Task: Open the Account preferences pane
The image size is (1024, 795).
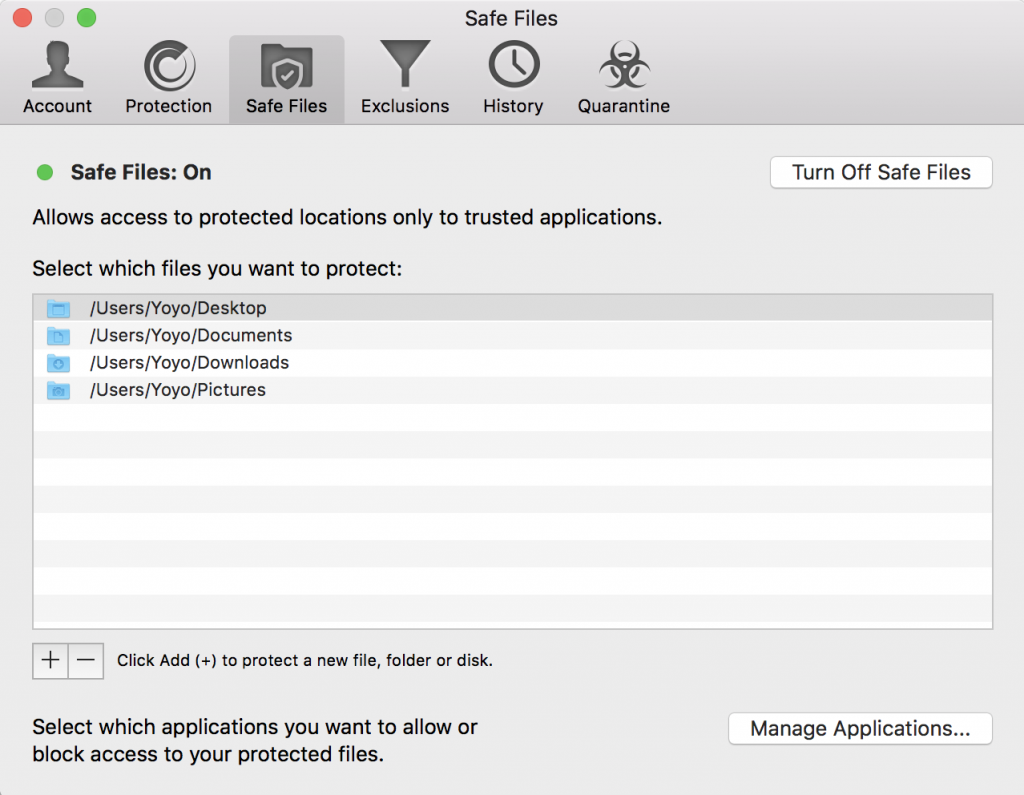Action: 57,78
